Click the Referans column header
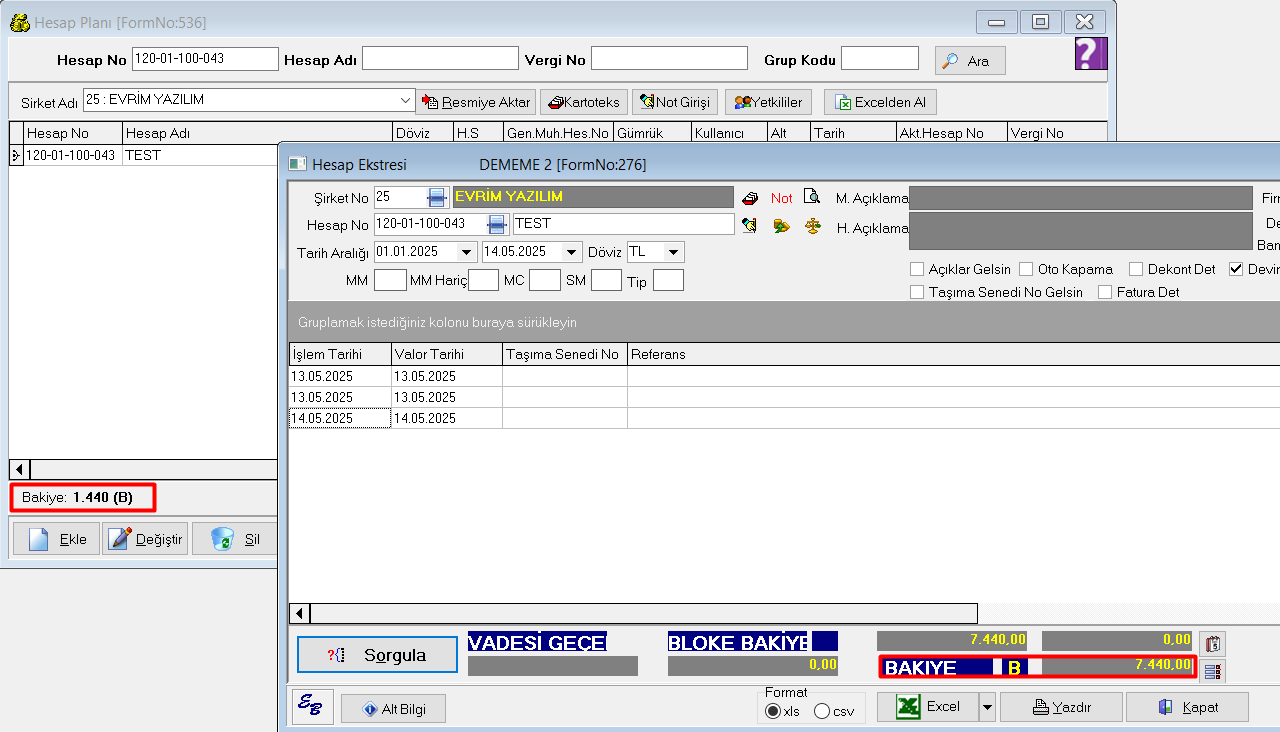This screenshot has height=732, width=1280. (954, 354)
